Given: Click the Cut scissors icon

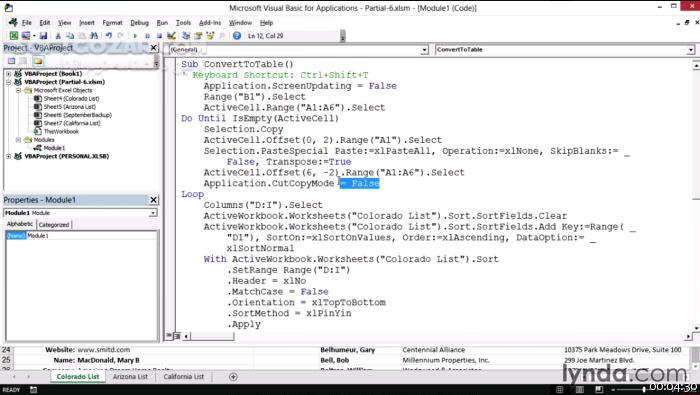Looking at the screenshot, I should click(58, 36).
